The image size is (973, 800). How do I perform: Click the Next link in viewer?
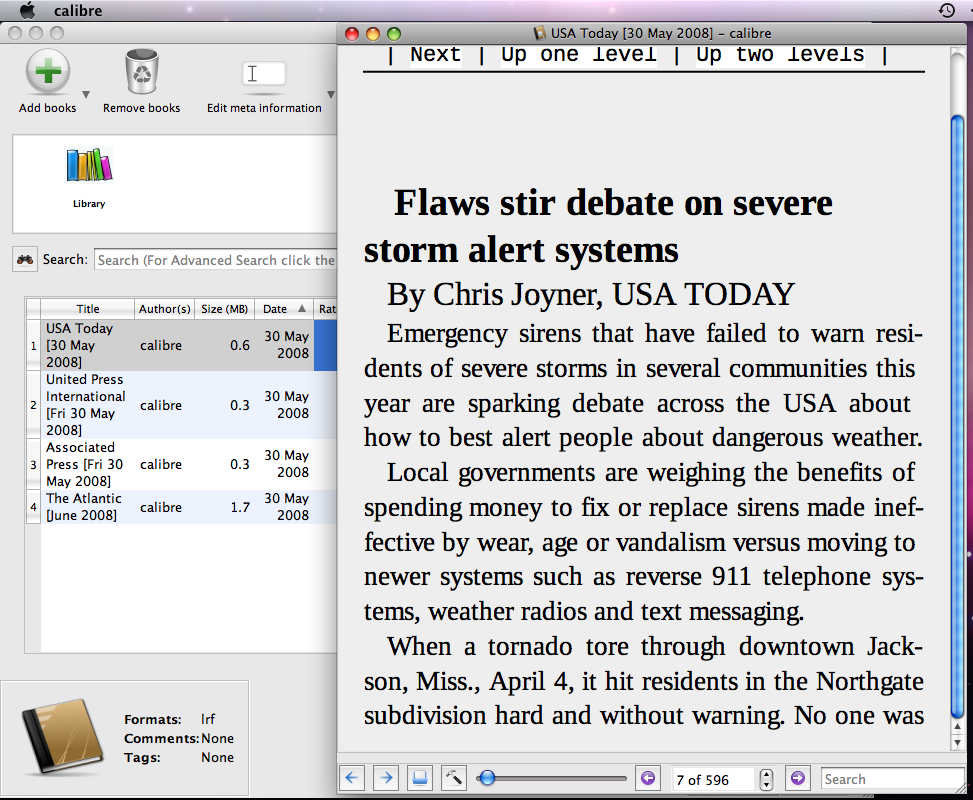(x=435, y=54)
